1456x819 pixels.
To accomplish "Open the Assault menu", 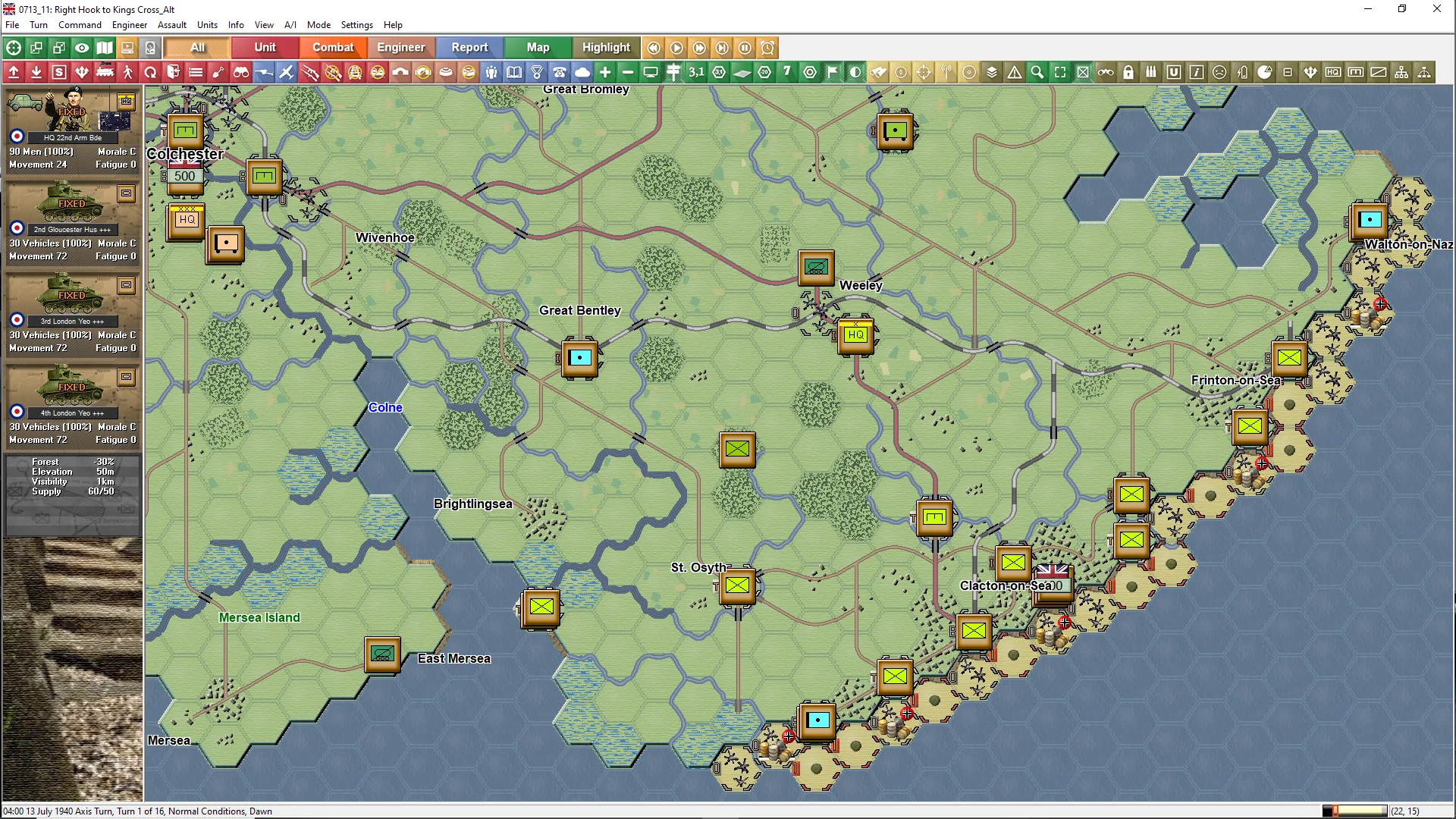I will click(171, 24).
